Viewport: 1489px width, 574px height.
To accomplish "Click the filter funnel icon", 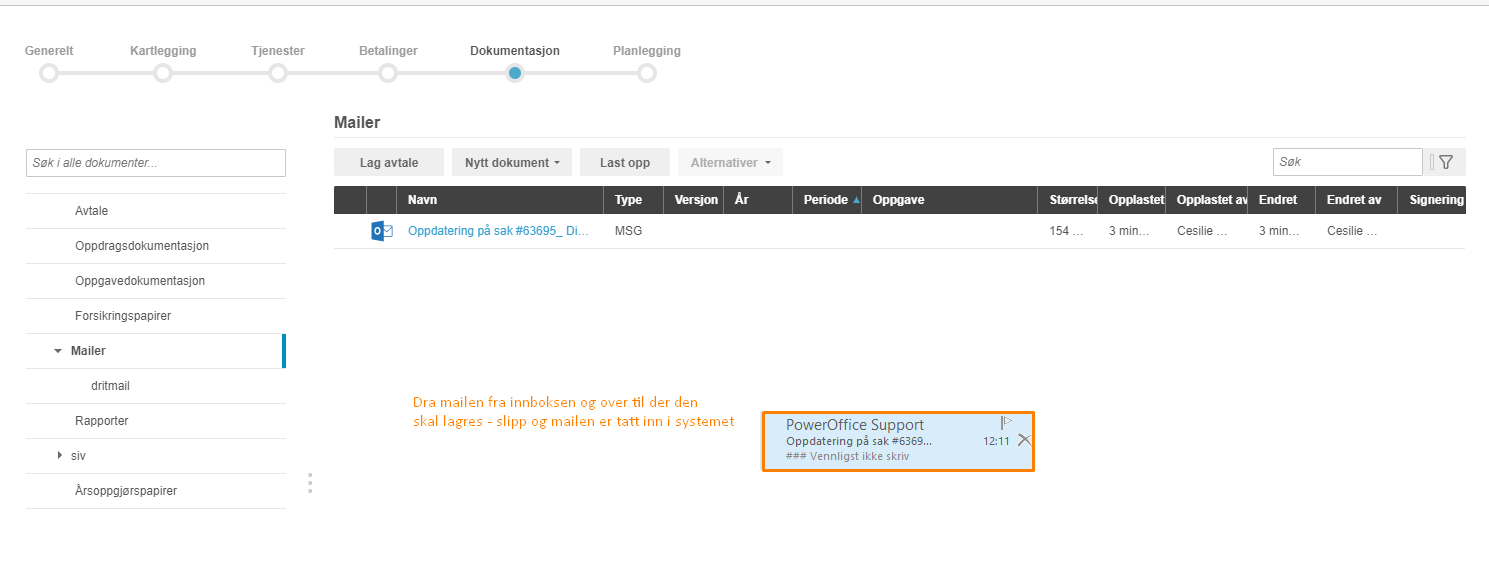I will (x=1445, y=162).
